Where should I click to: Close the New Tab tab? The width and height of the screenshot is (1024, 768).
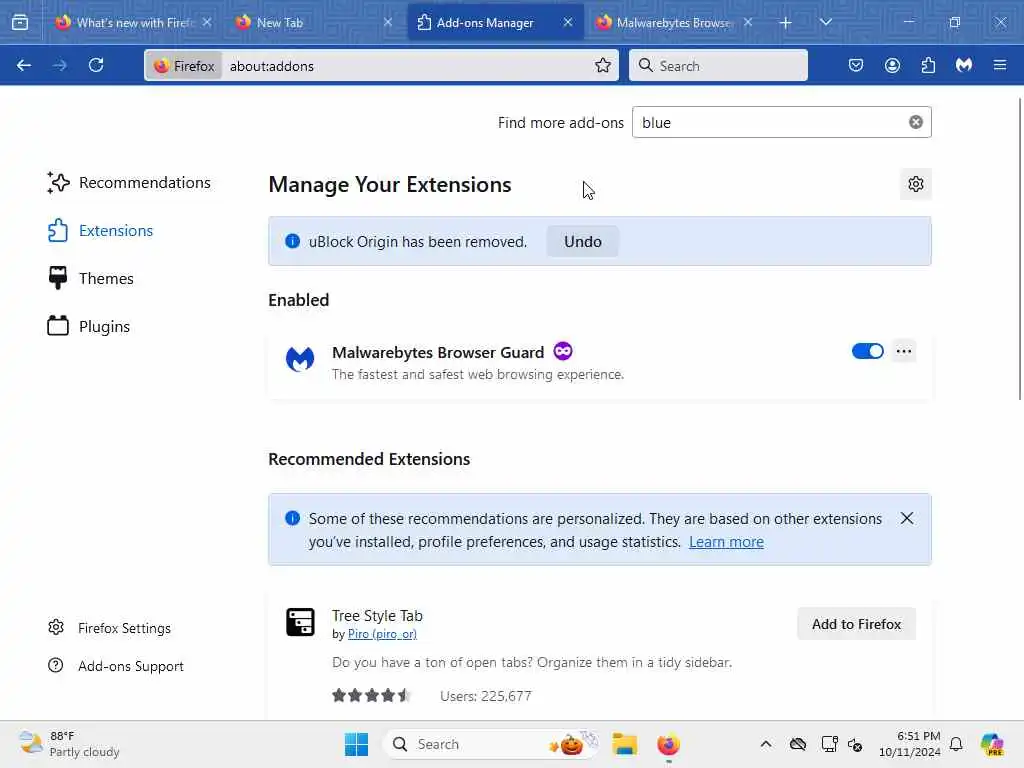(x=387, y=23)
